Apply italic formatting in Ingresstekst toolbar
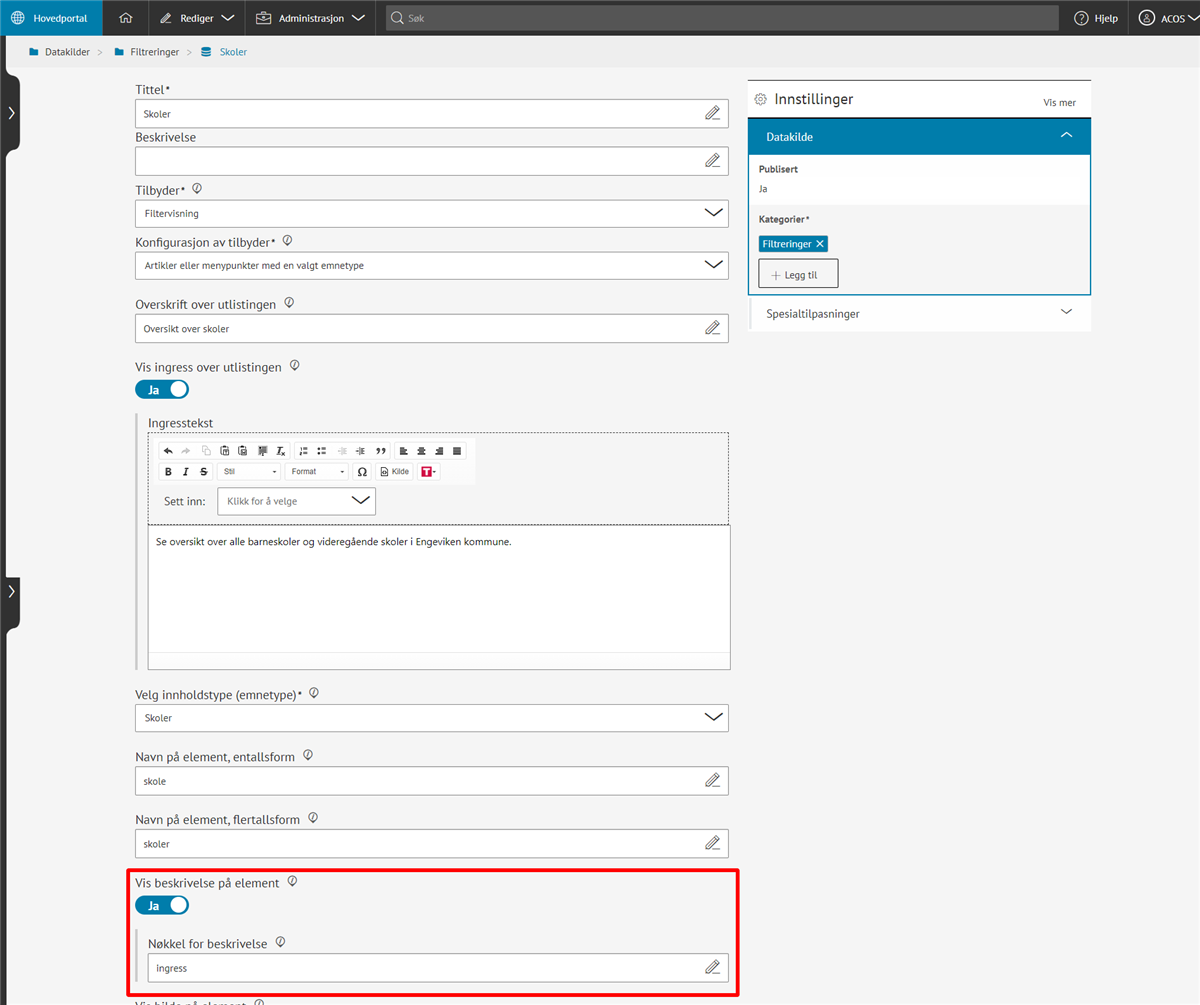 click(x=186, y=472)
